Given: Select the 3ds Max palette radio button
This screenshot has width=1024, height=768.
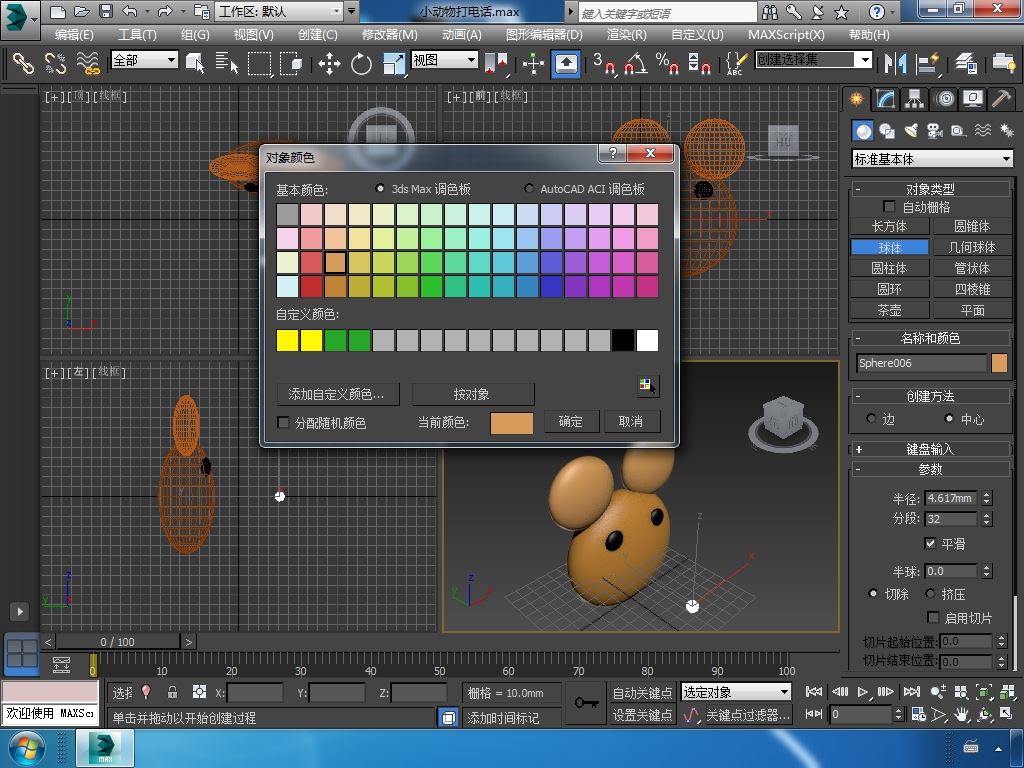Looking at the screenshot, I should [x=380, y=189].
